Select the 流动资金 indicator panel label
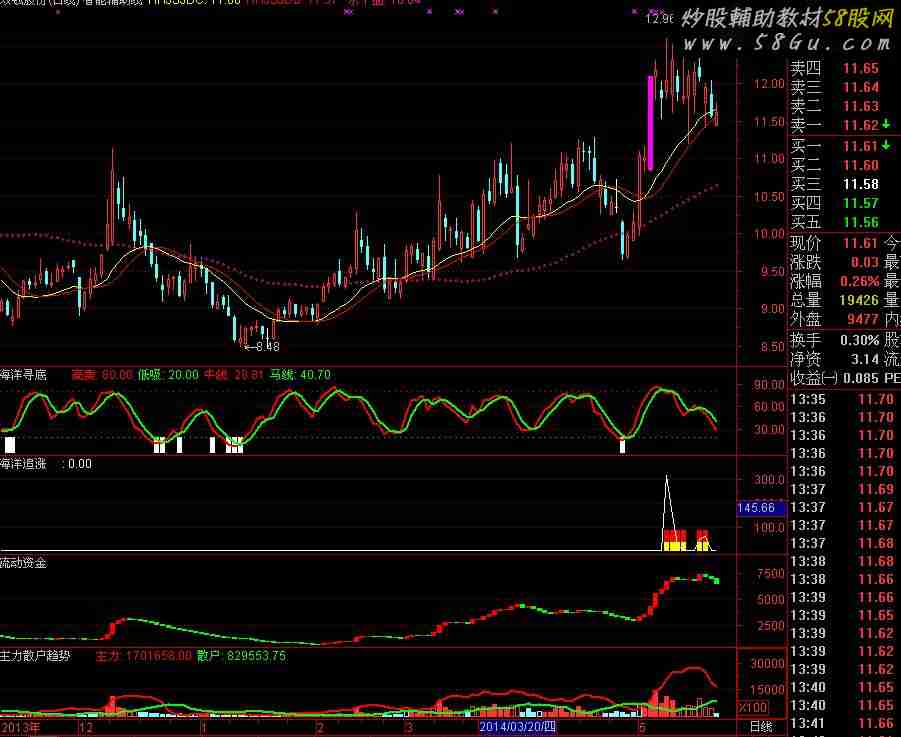This screenshot has width=901, height=737. (24, 562)
